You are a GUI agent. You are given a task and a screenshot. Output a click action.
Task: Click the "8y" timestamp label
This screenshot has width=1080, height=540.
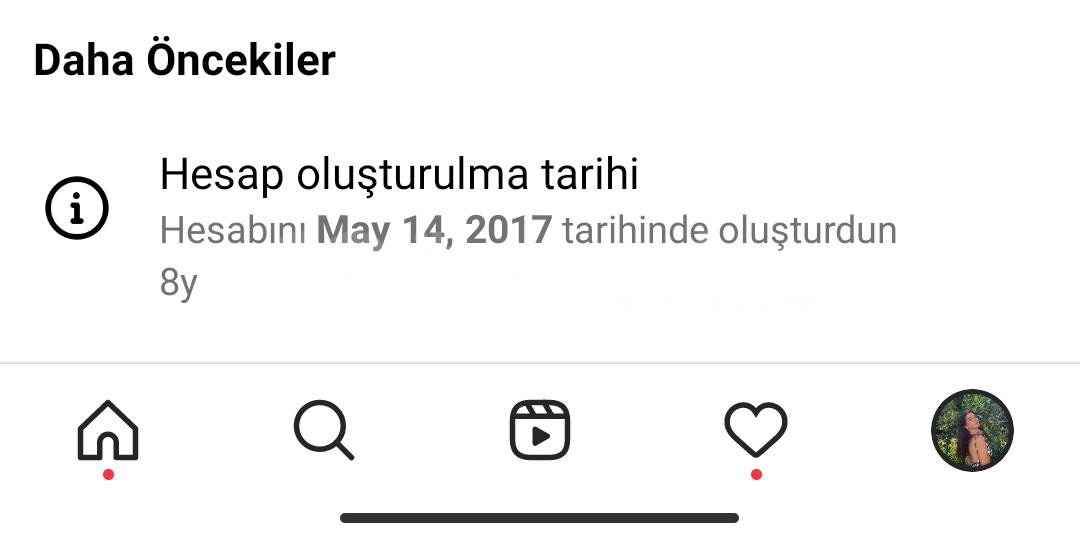coord(178,282)
